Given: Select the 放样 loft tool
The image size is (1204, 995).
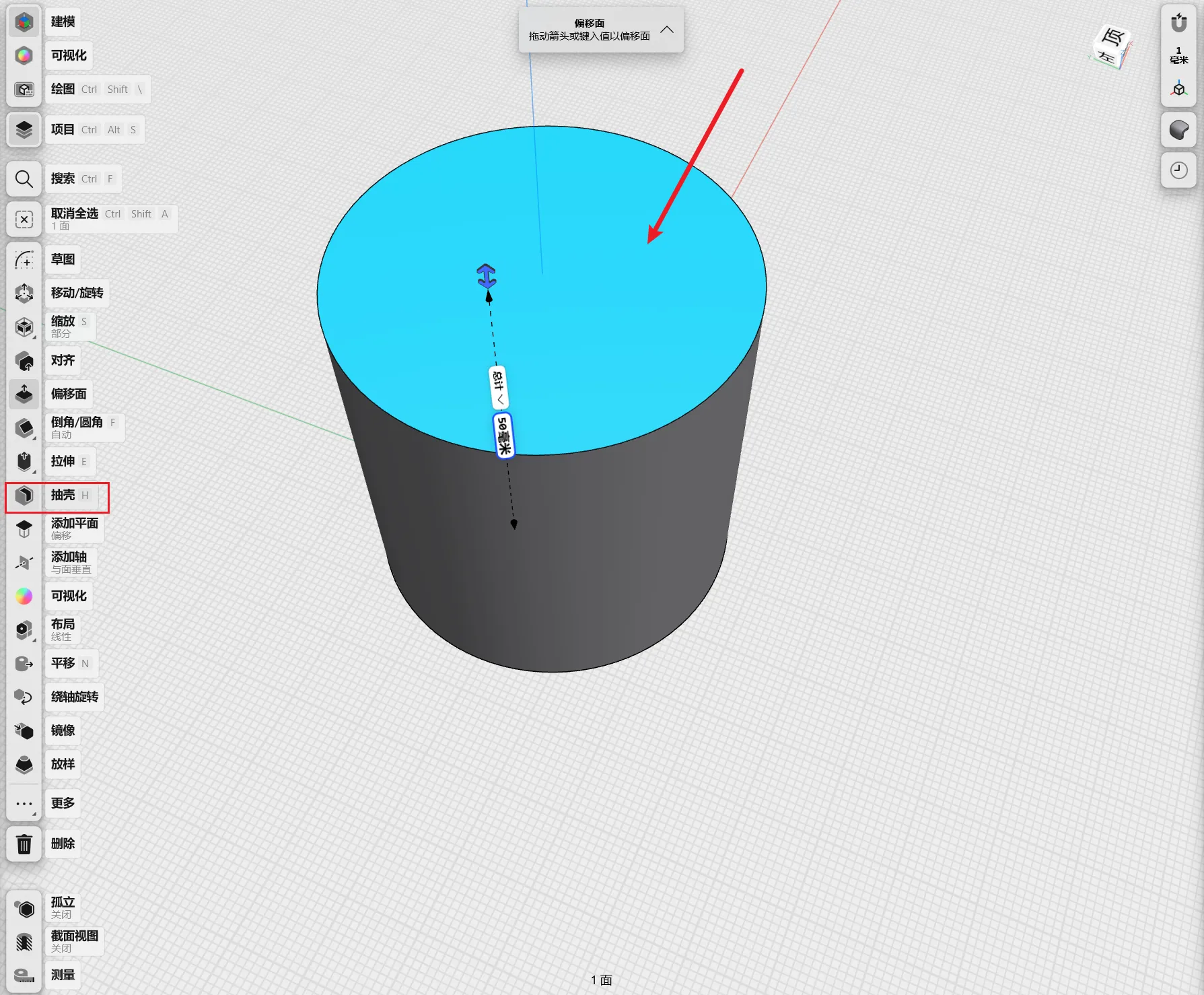Looking at the screenshot, I should point(24,765).
